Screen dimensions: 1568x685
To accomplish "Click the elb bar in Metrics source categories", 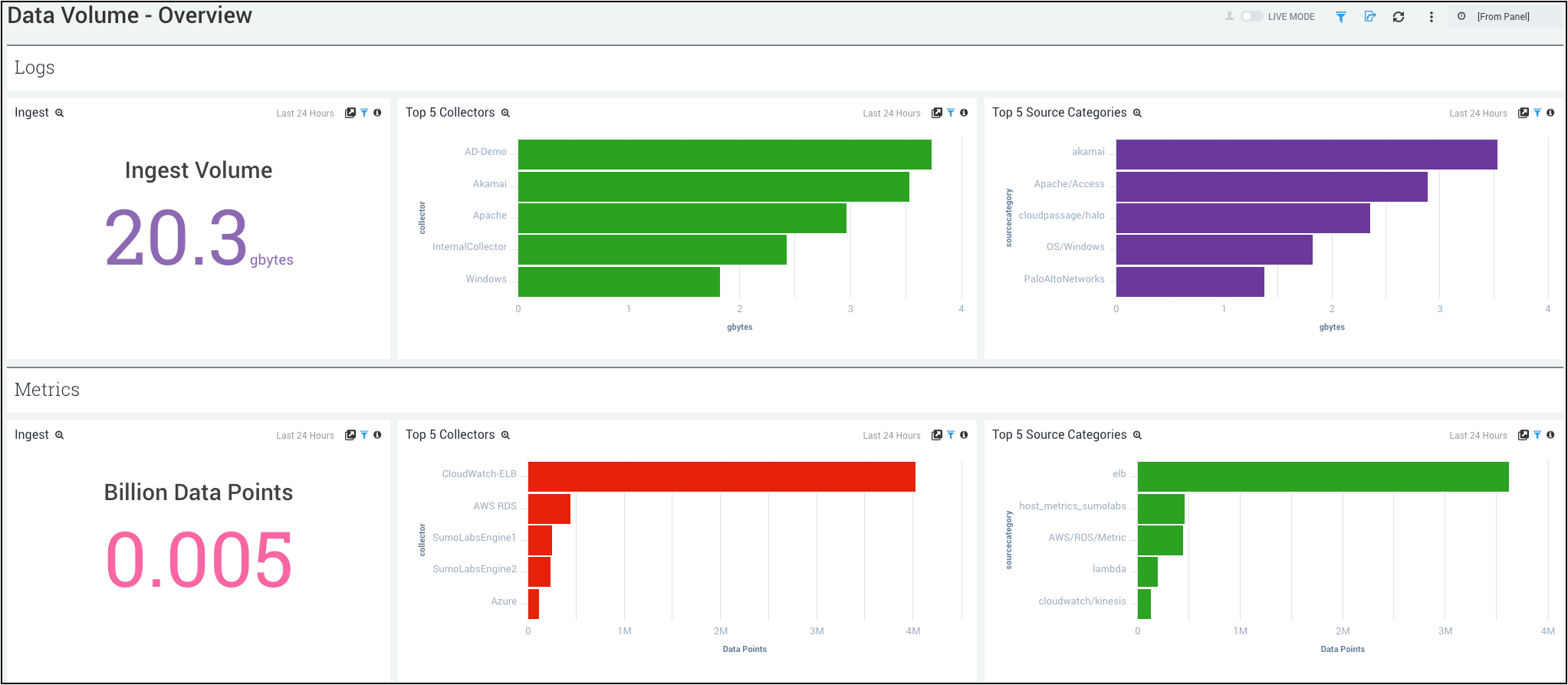I will [1323, 476].
